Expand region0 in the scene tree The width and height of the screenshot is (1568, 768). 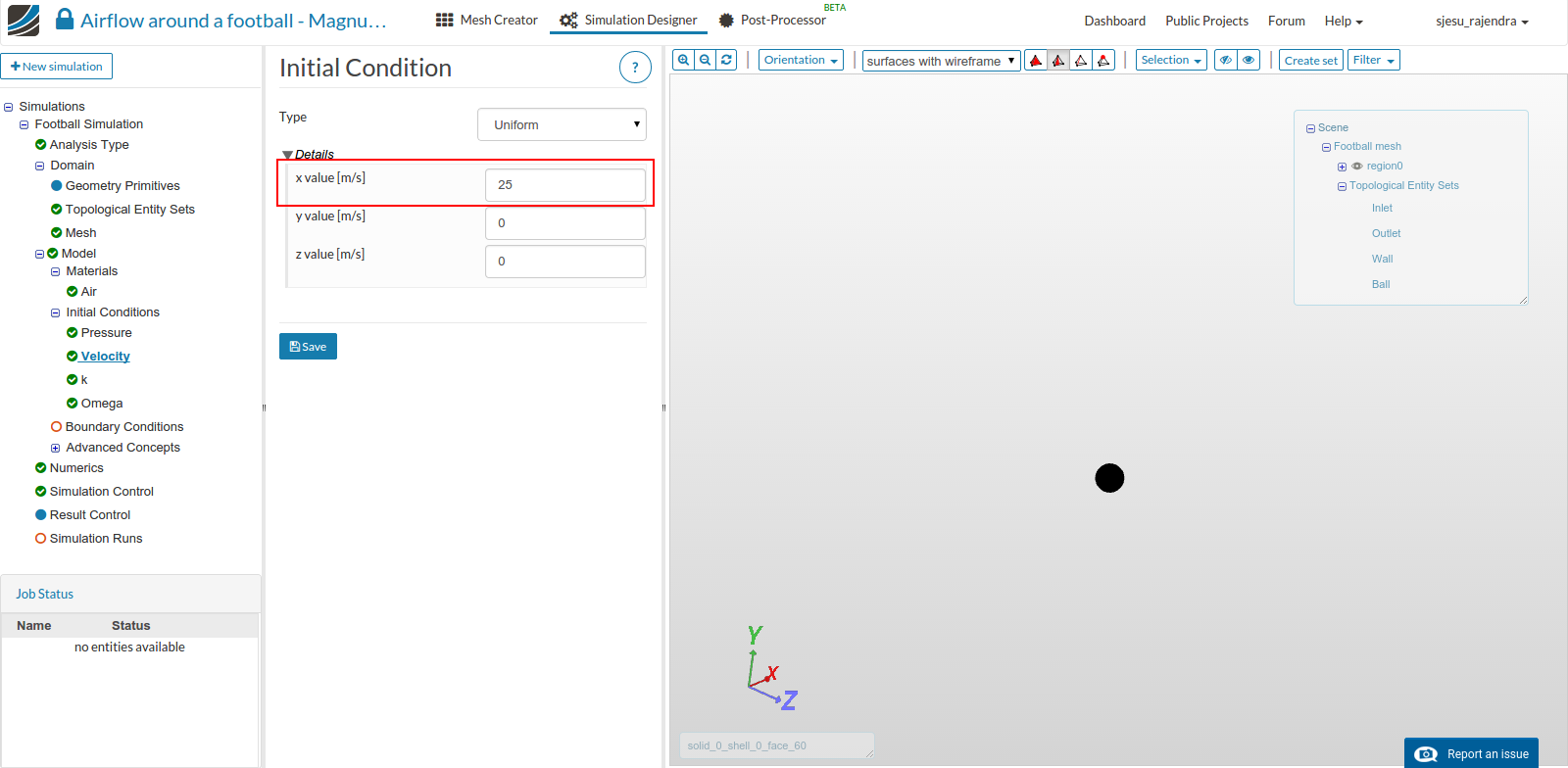[x=1342, y=167]
